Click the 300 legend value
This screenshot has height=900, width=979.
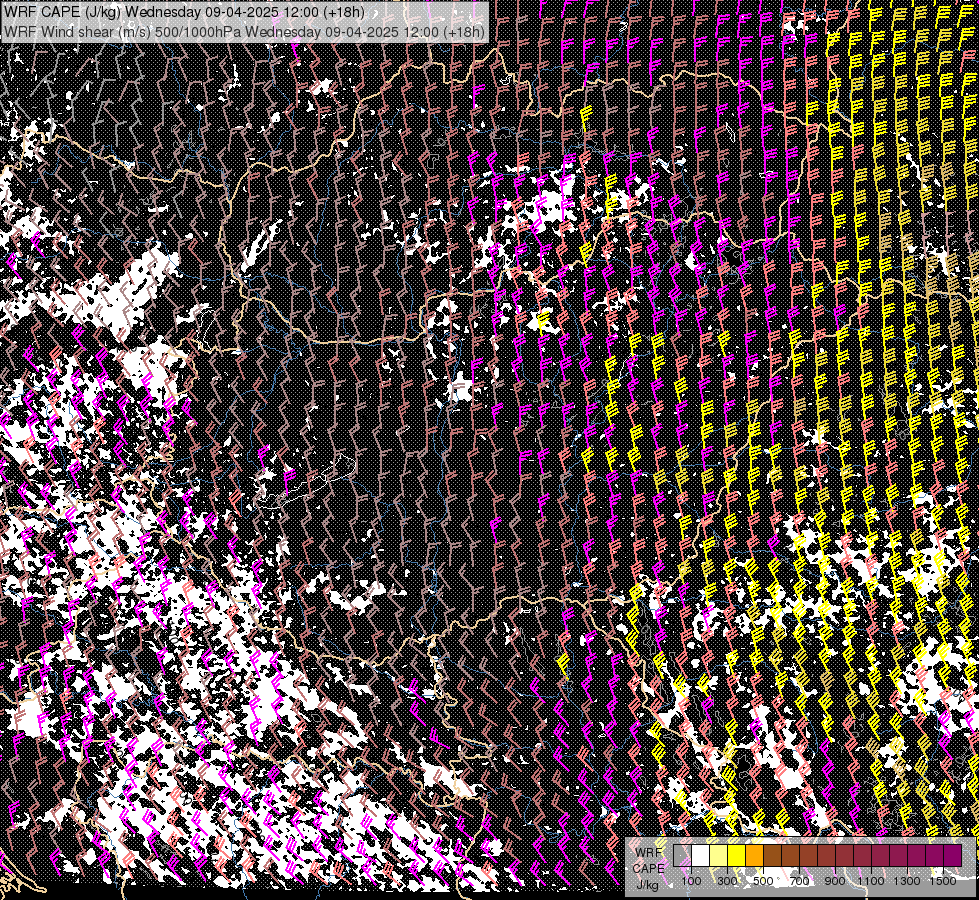tap(727, 881)
